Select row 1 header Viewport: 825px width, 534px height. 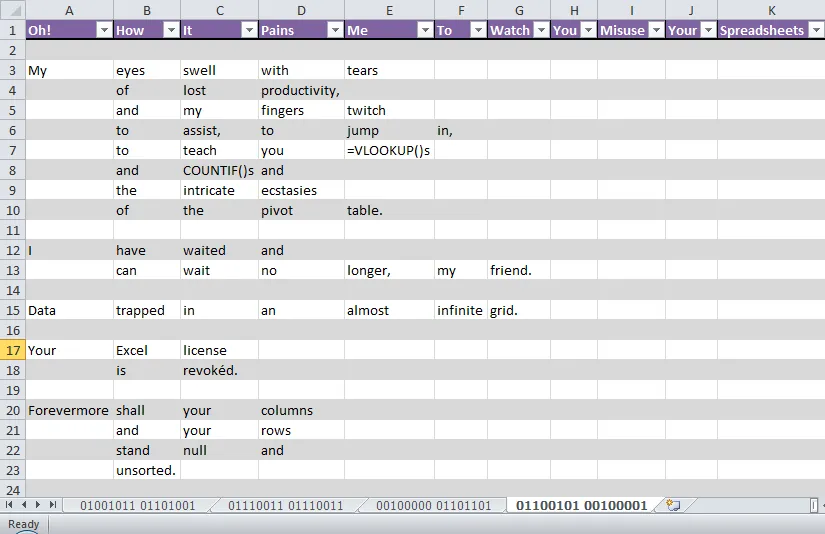13,30
